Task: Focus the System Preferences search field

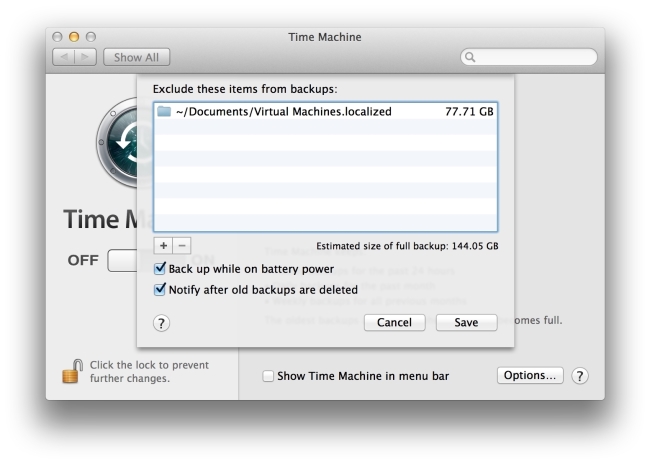Action: tap(529, 57)
